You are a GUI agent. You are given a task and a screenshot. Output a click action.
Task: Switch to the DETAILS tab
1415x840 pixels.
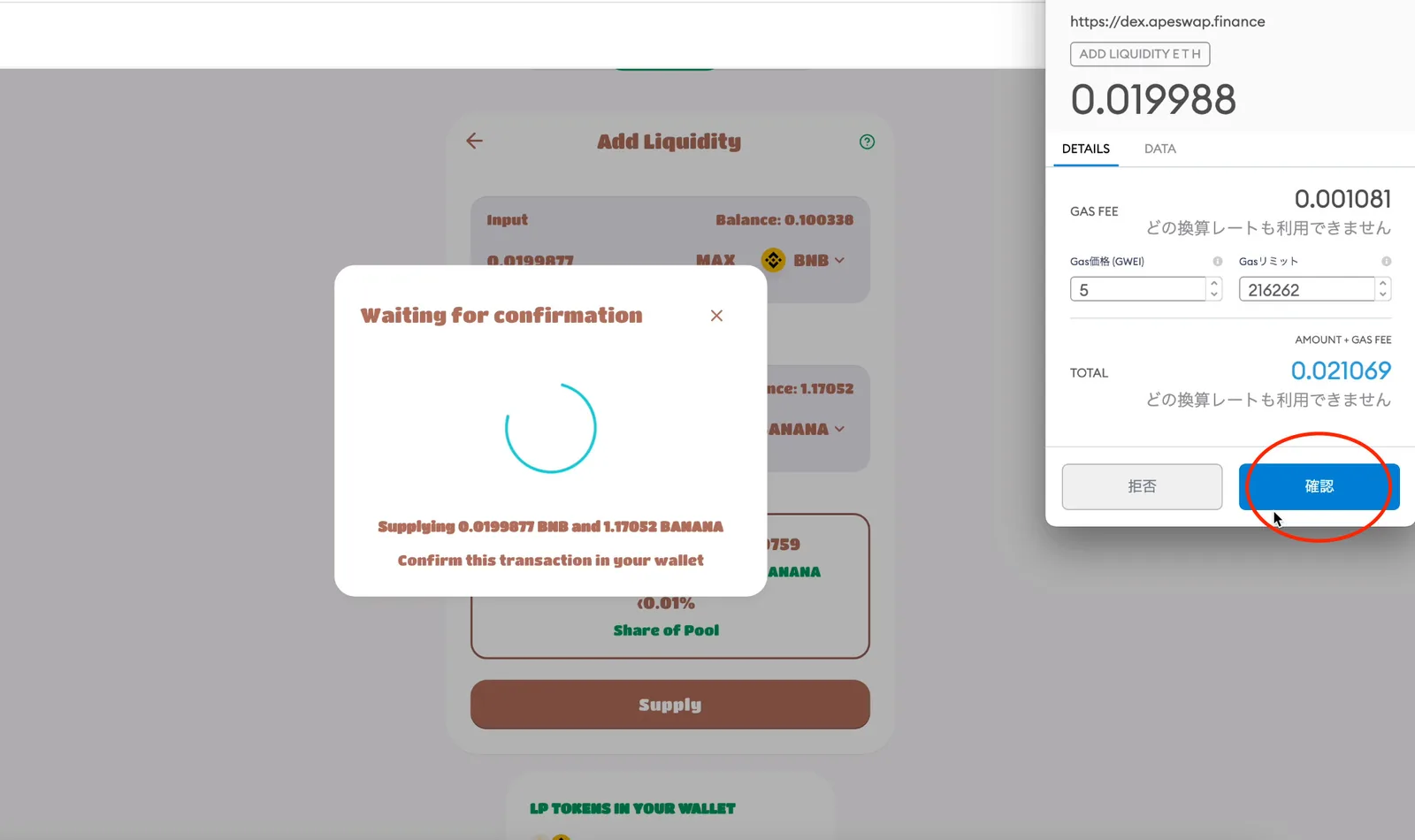1085,149
